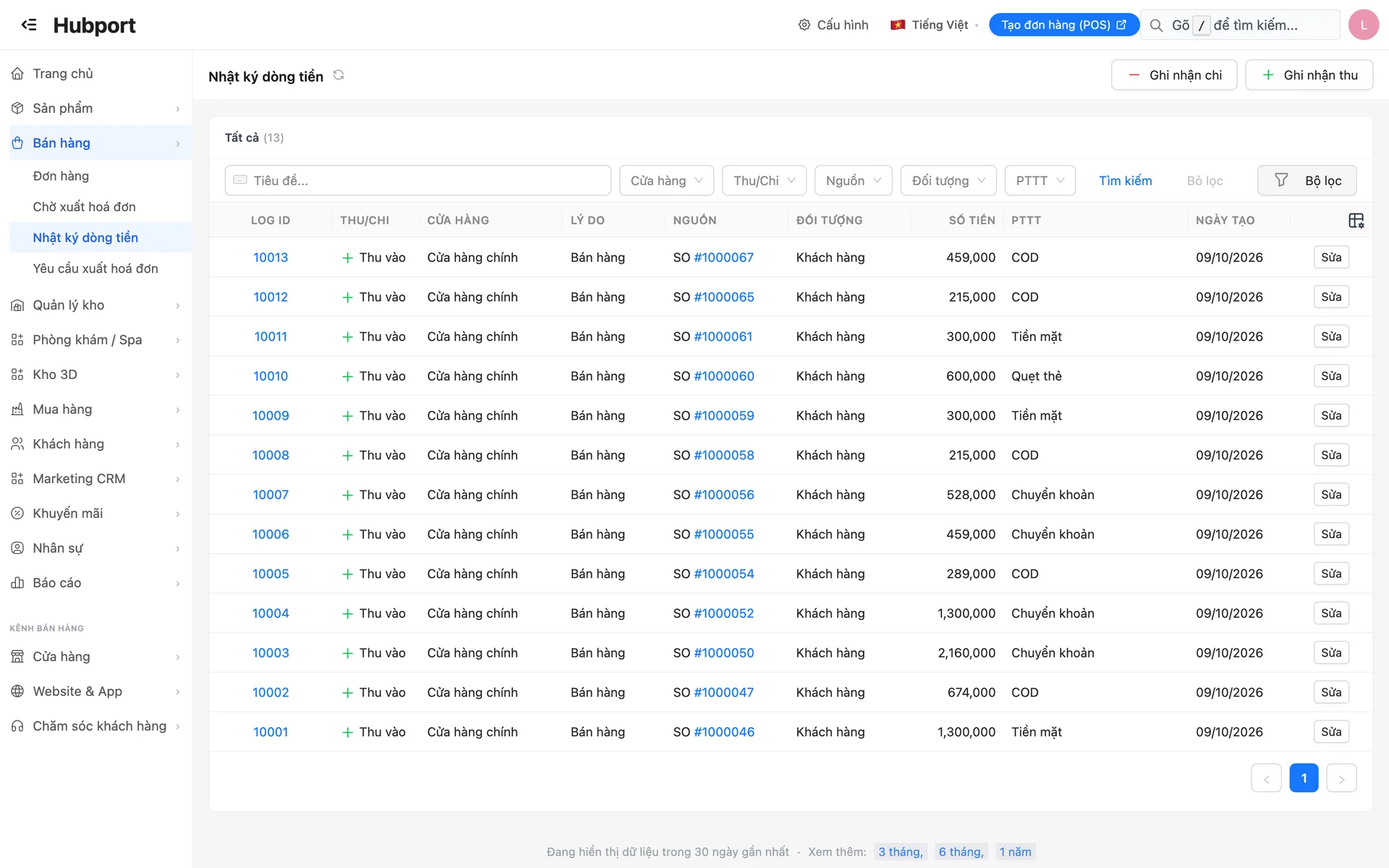Expand the Khách hàng sidebar menu
The width and height of the screenshot is (1389, 868).
coord(96,444)
